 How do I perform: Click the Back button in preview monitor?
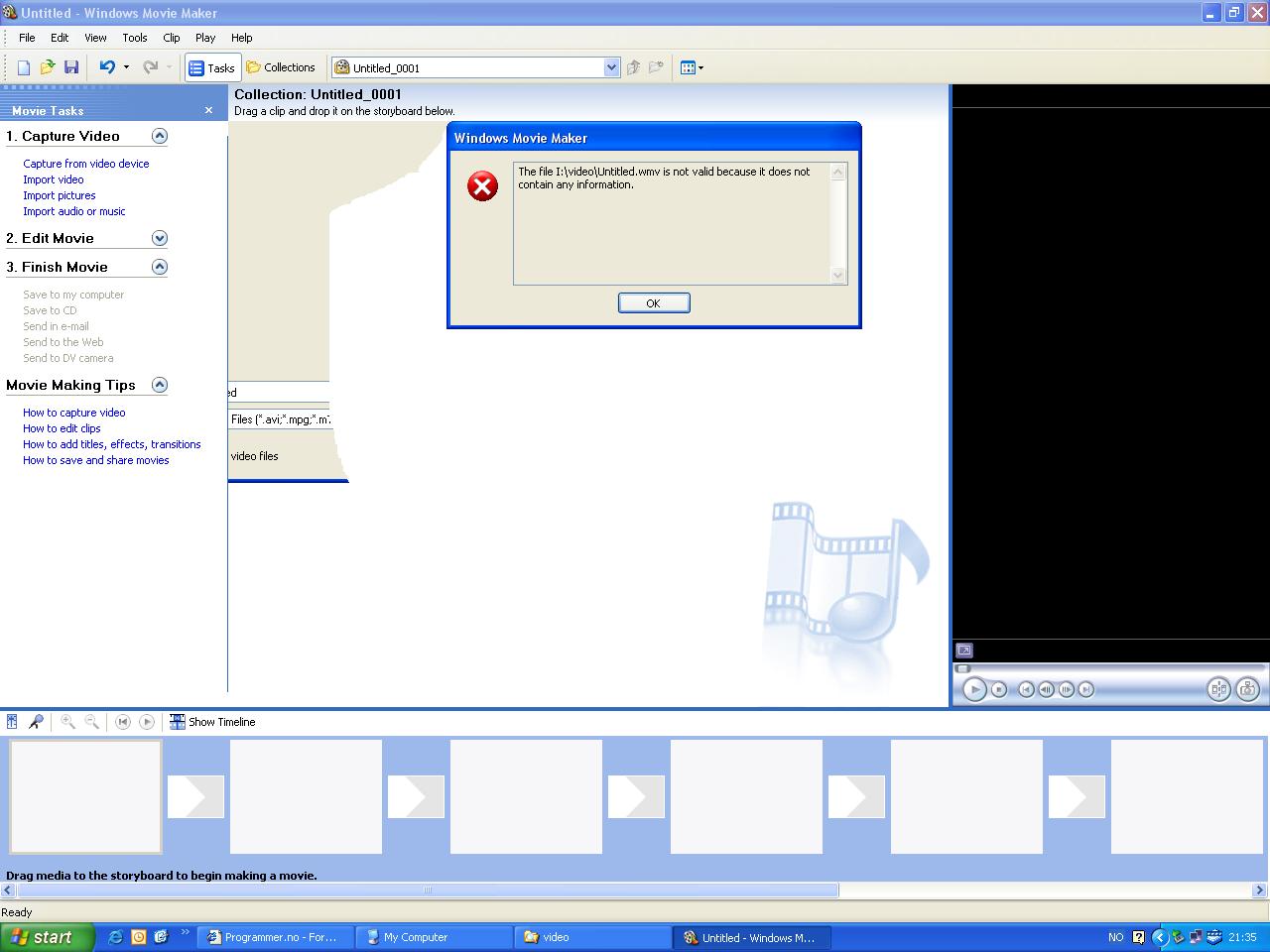[x=1026, y=689]
